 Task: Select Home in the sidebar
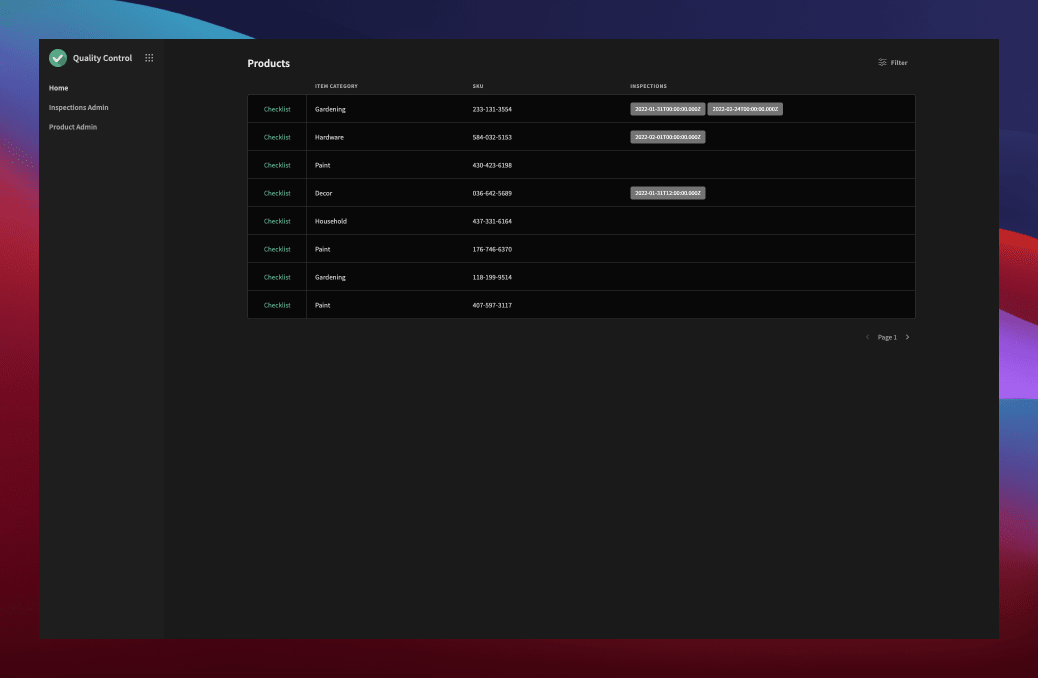(x=59, y=88)
